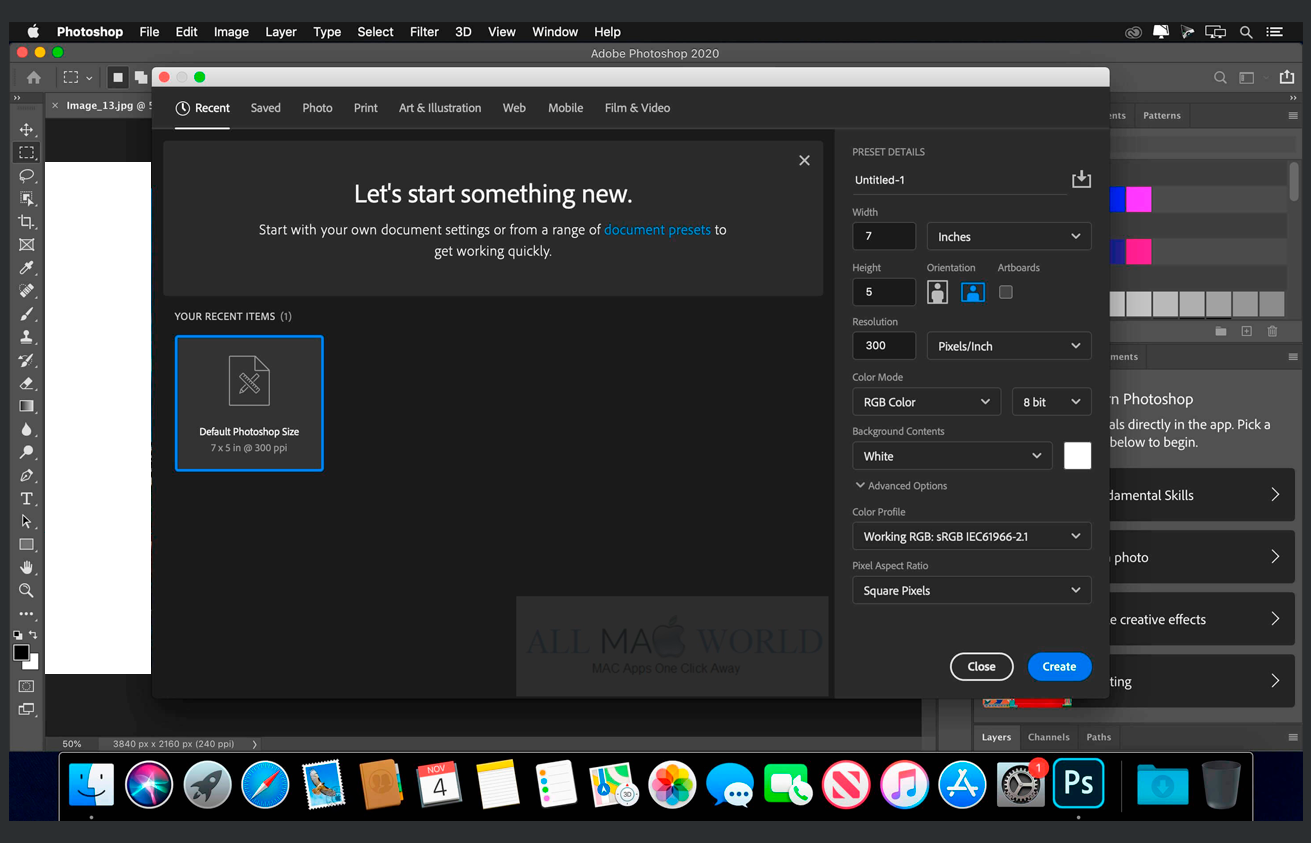Click the Home icon in the options bar

coord(34,77)
